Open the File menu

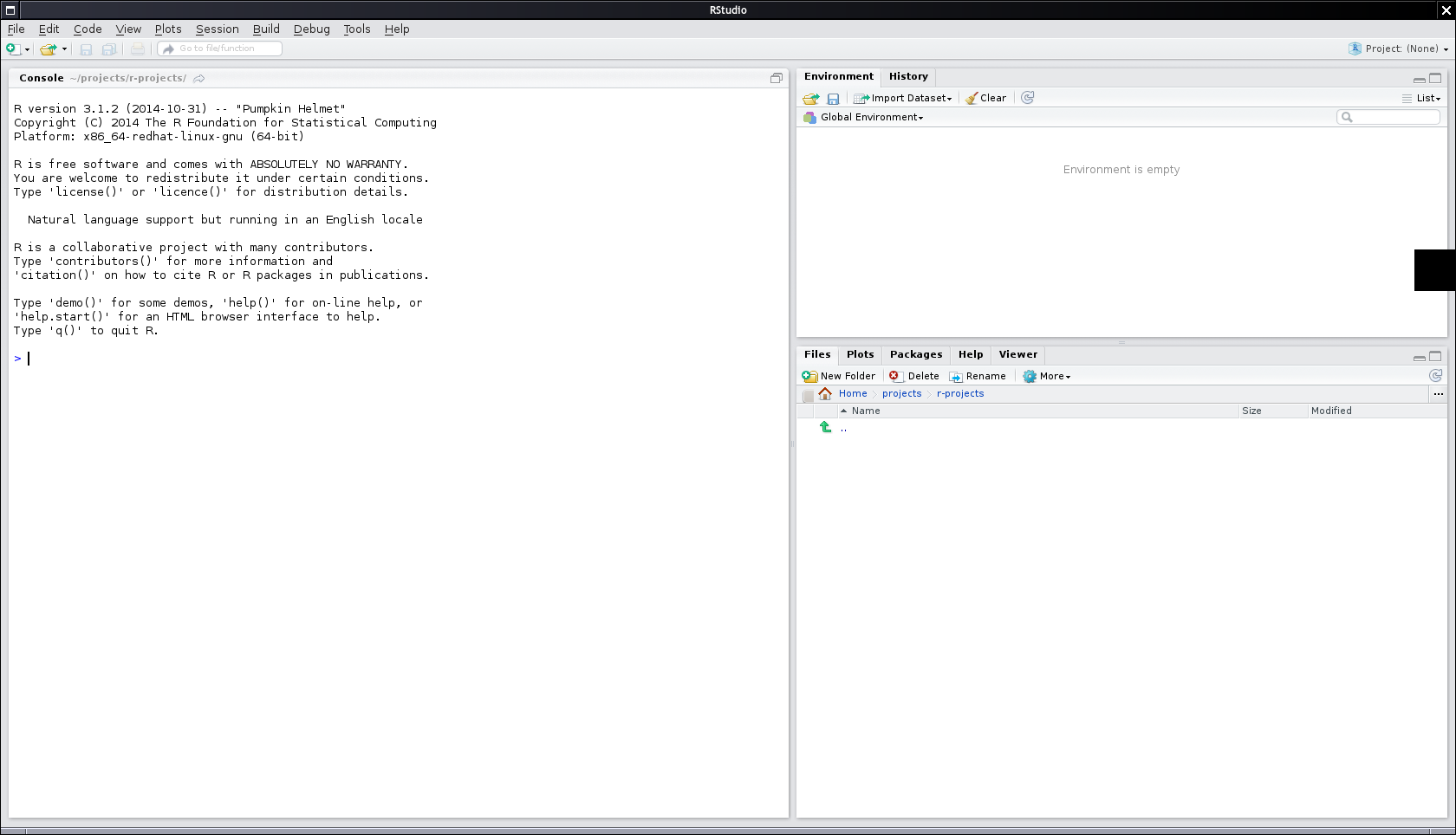[x=16, y=29]
